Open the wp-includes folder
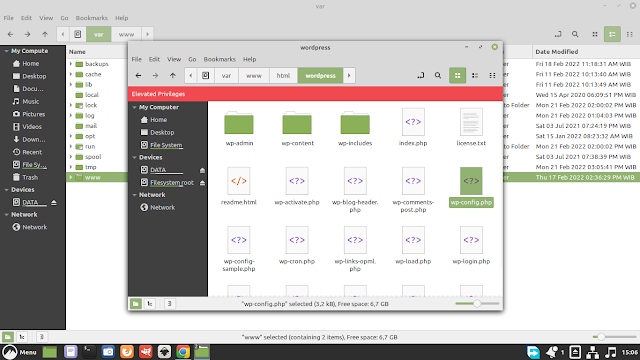Viewport: 640px width, 360px height. pos(355,128)
